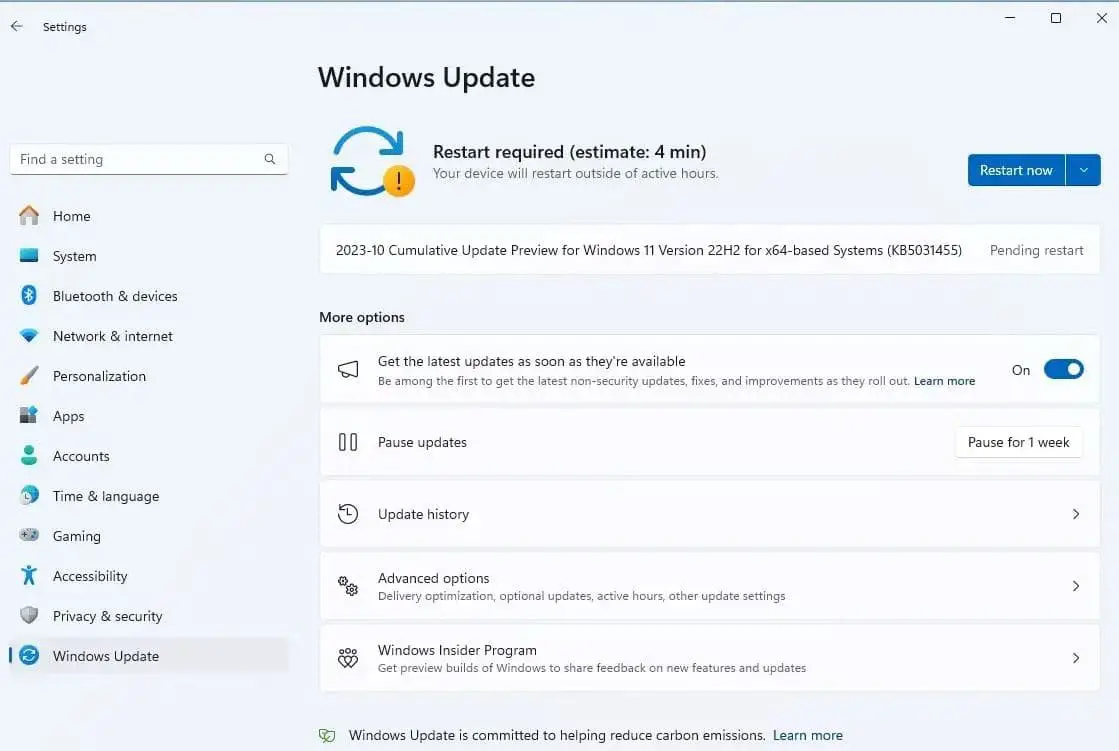
Task: Click the Apps icon in sidebar
Action: [x=29, y=416]
